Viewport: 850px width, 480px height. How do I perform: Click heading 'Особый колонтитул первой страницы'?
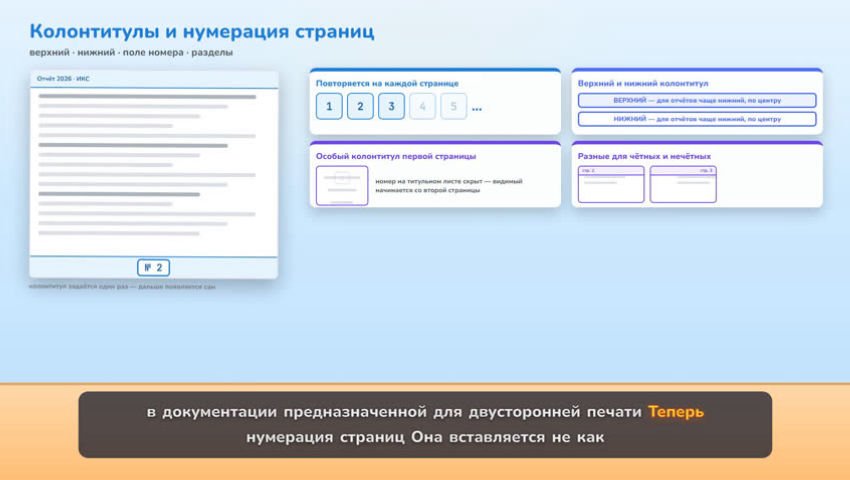[x=396, y=156]
